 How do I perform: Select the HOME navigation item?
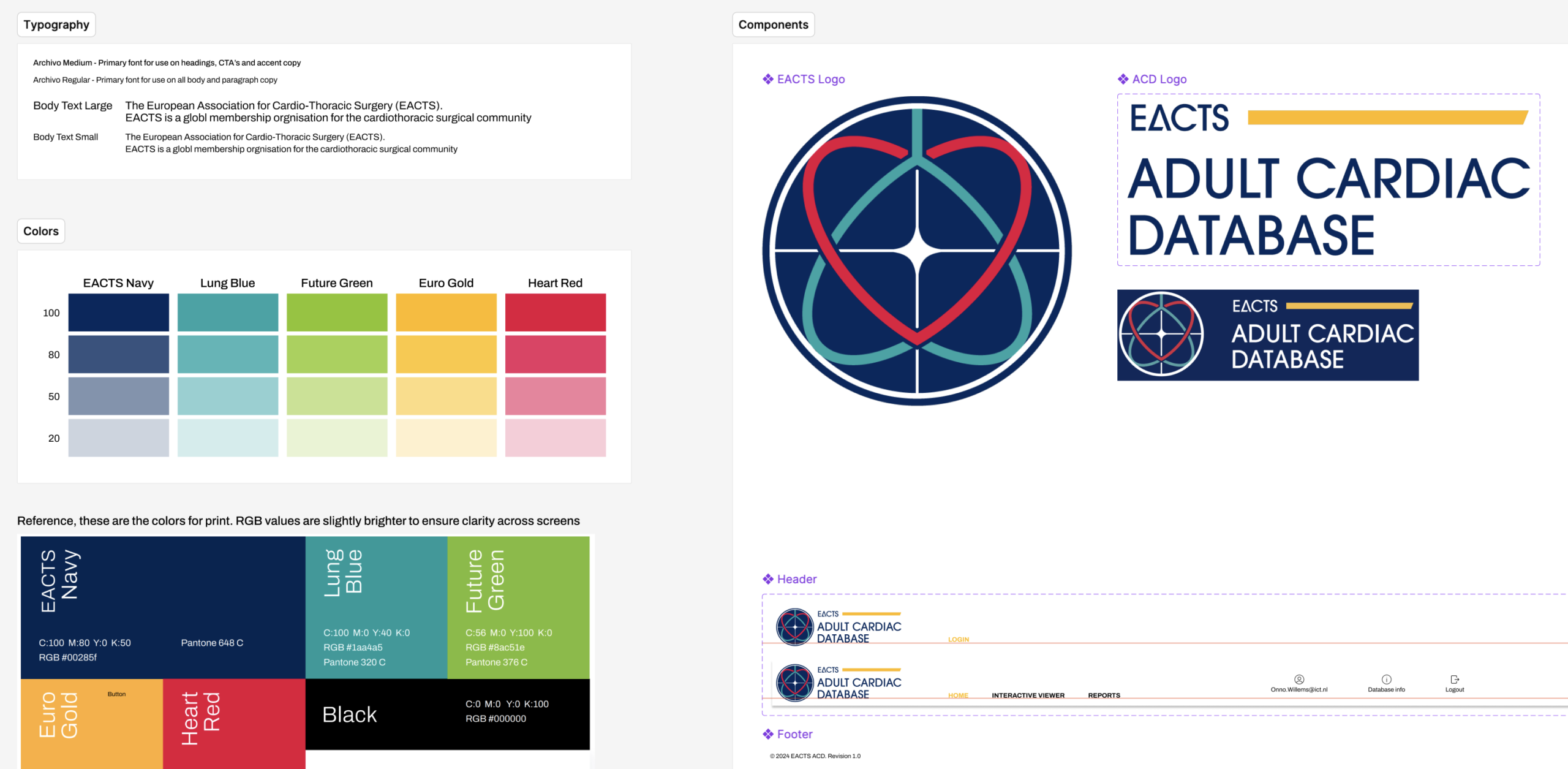[958, 695]
